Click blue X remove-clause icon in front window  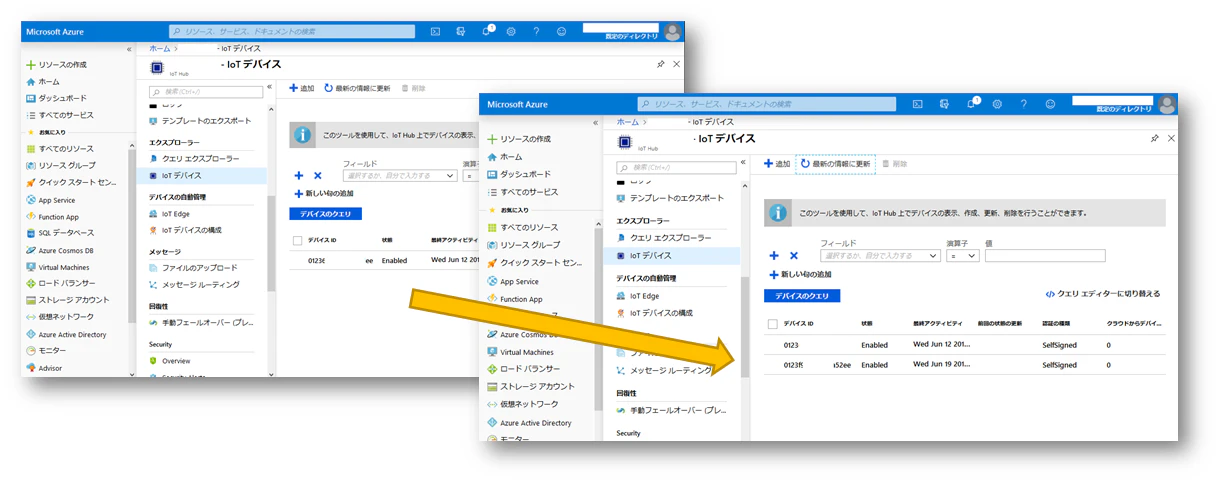(x=794, y=256)
